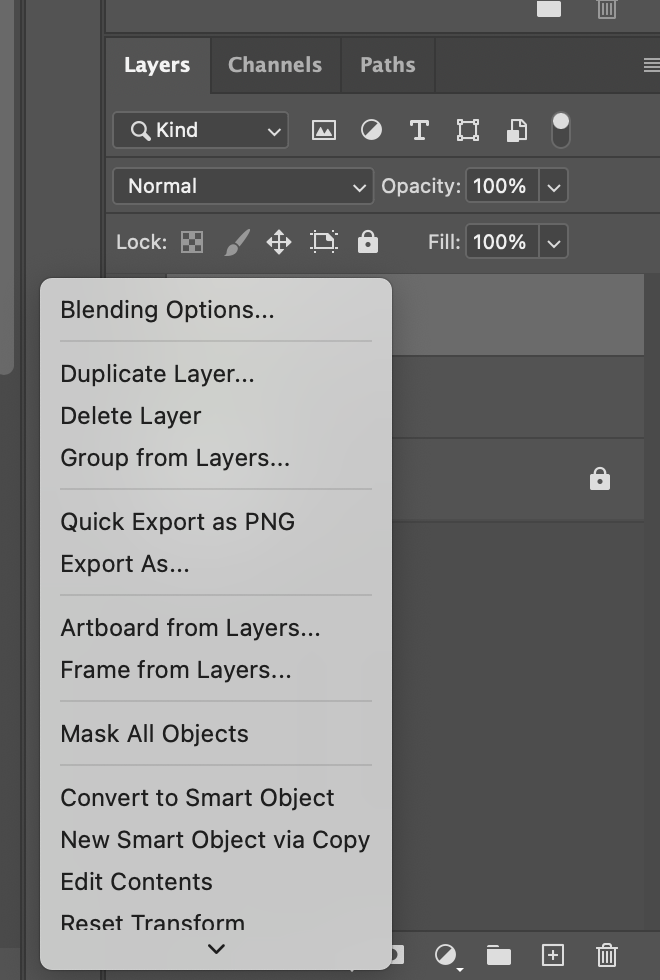Open the Fill percentage slider

(x=553, y=241)
